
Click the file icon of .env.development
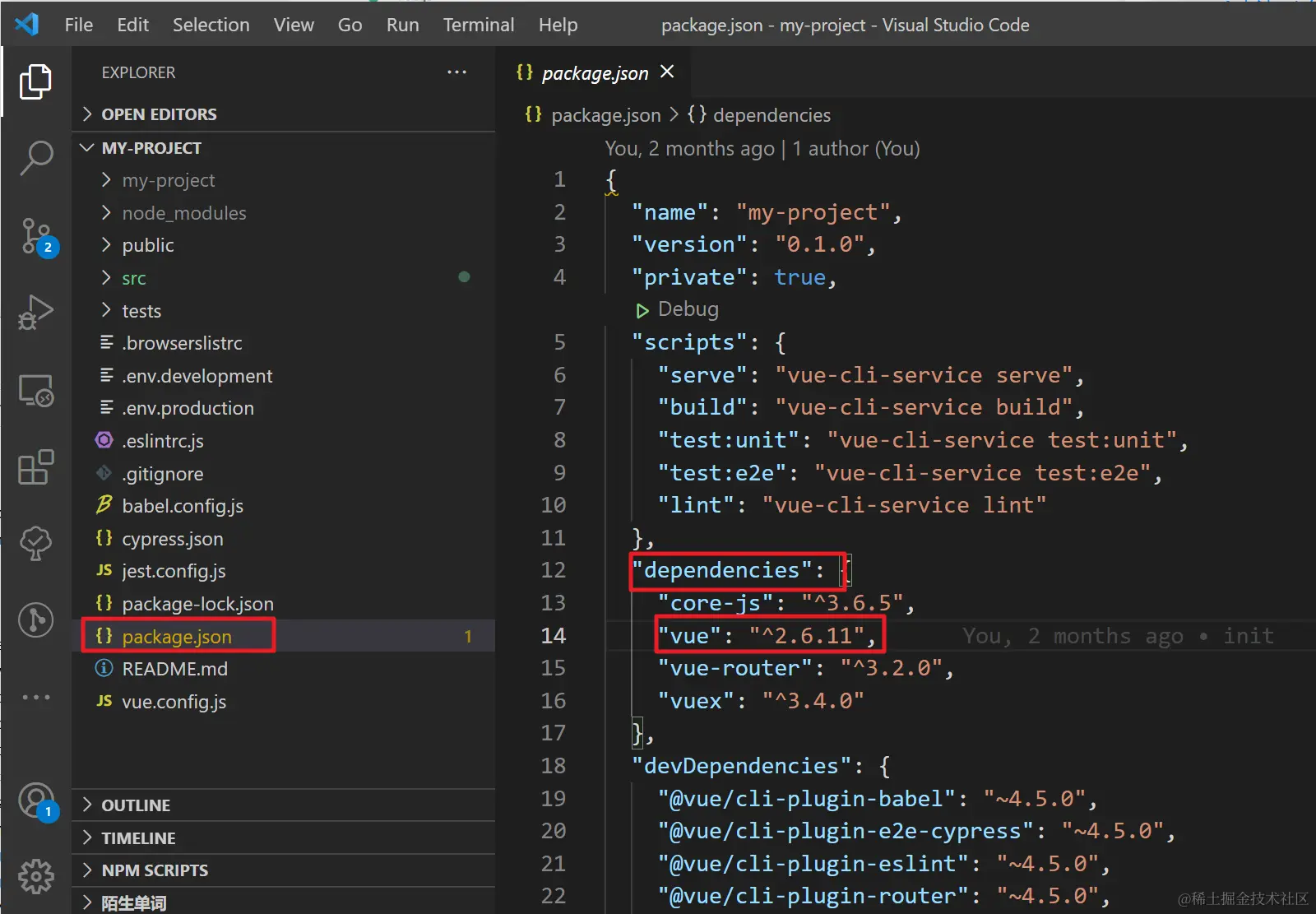[x=106, y=375]
